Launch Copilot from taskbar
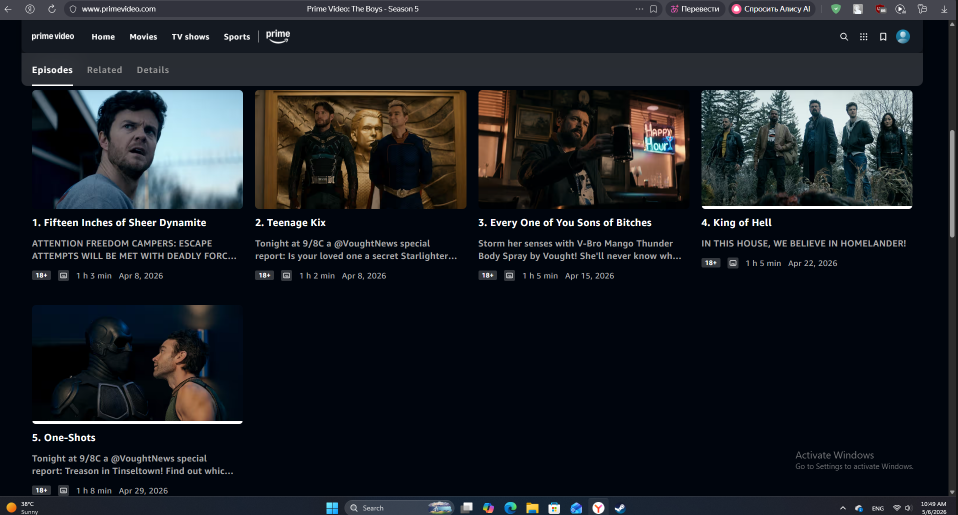958x515 pixels. click(488, 508)
